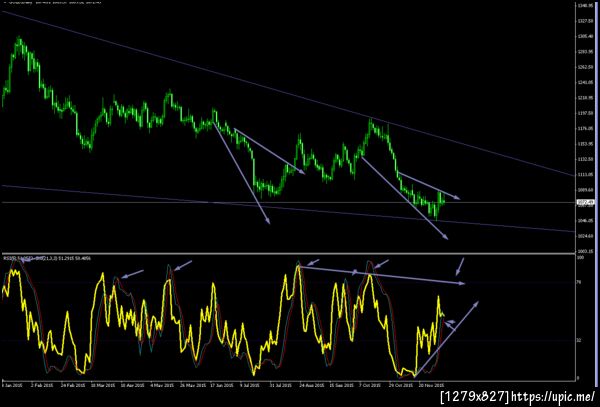Image resolution: width=600 pixels, height=407 pixels.
Task: Click the 15 Sep 2015 date label
Action: [x=341, y=385]
